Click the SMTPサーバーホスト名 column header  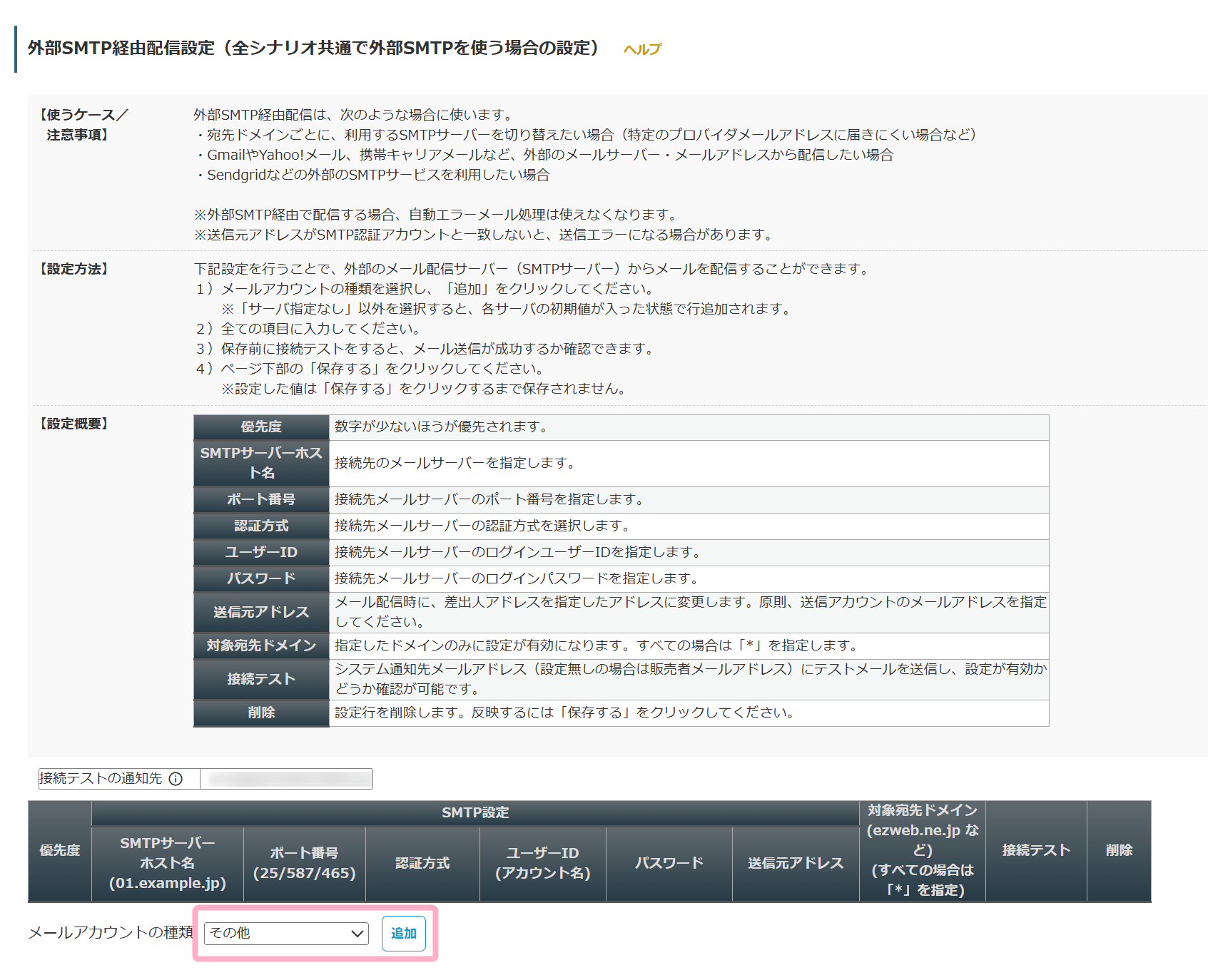click(168, 864)
